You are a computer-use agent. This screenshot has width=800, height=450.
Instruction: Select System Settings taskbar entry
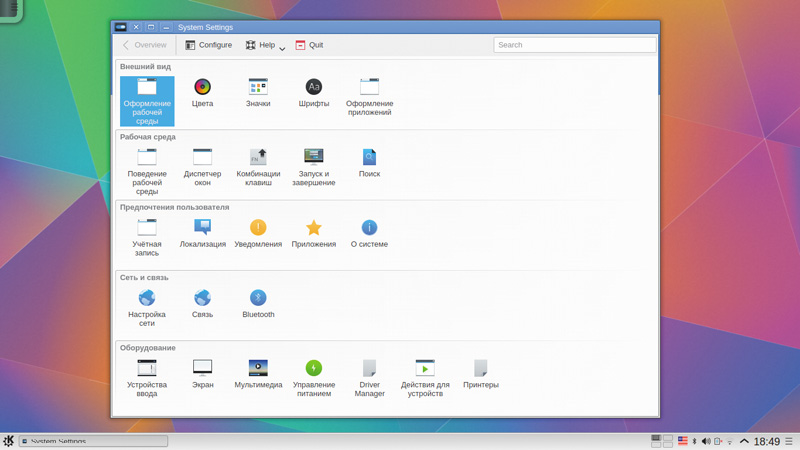(x=93, y=441)
